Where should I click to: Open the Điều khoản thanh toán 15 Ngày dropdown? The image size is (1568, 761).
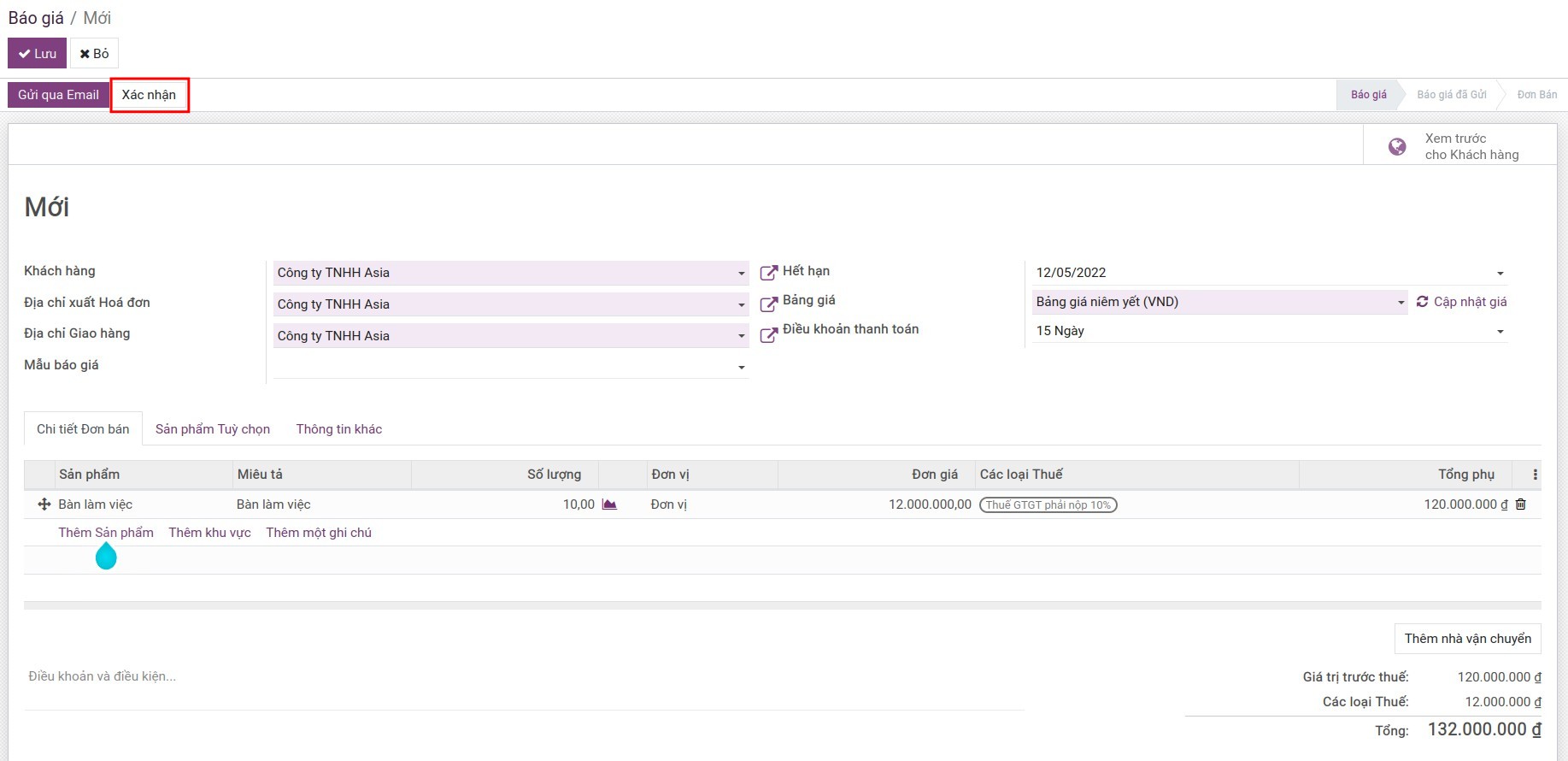coord(1500,332)
